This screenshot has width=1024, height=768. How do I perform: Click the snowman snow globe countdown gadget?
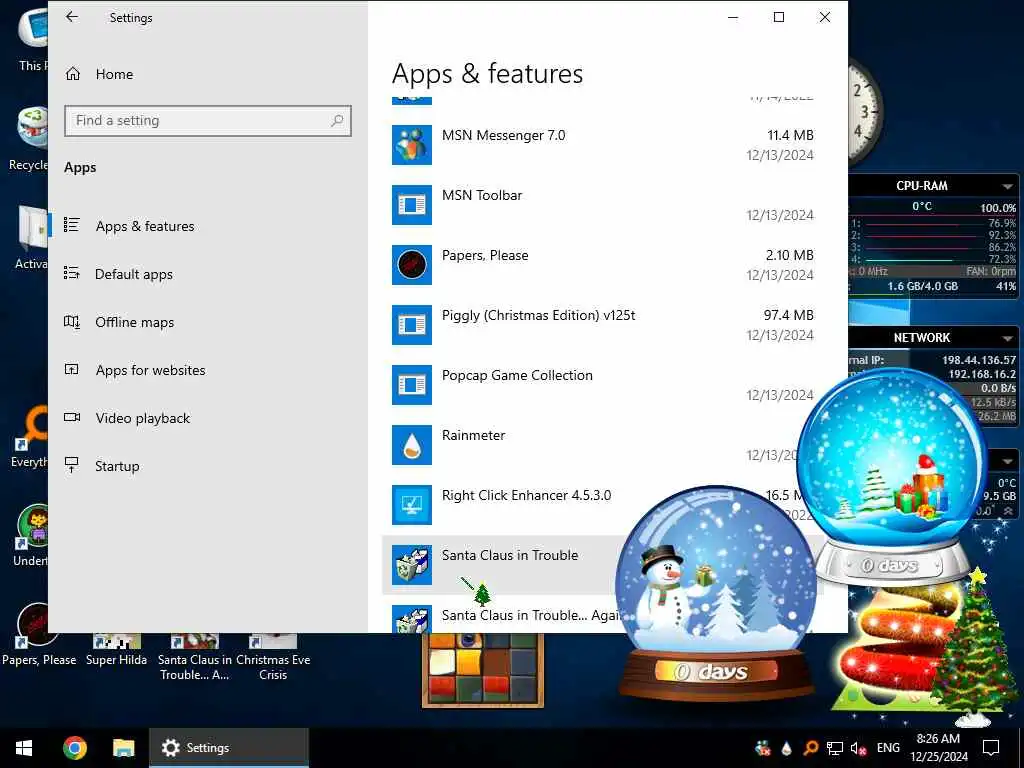pyautogui.click(x=716, y=594)
